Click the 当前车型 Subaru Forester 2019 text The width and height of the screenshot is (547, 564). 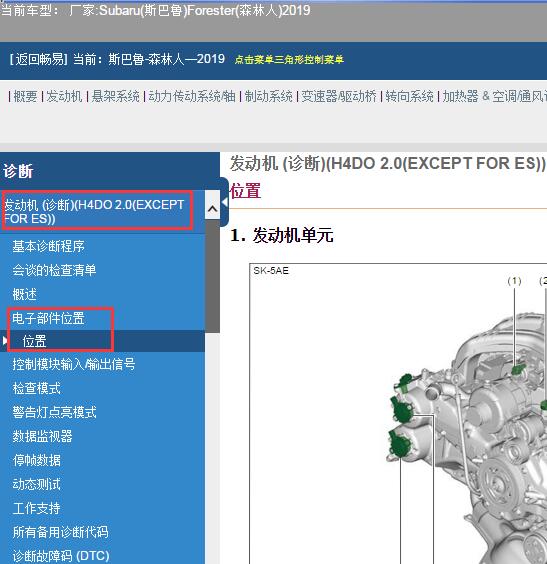(155, 10)
